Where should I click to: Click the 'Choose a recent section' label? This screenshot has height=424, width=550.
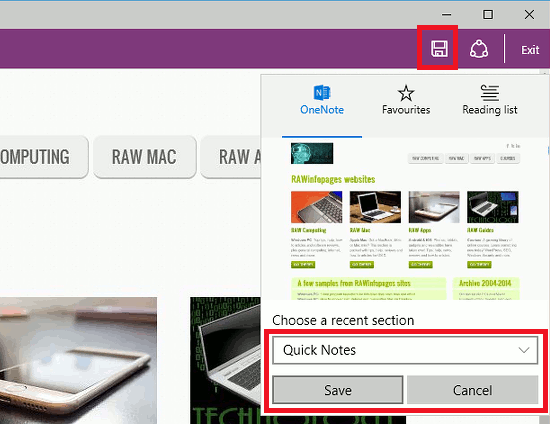point(343,321)
